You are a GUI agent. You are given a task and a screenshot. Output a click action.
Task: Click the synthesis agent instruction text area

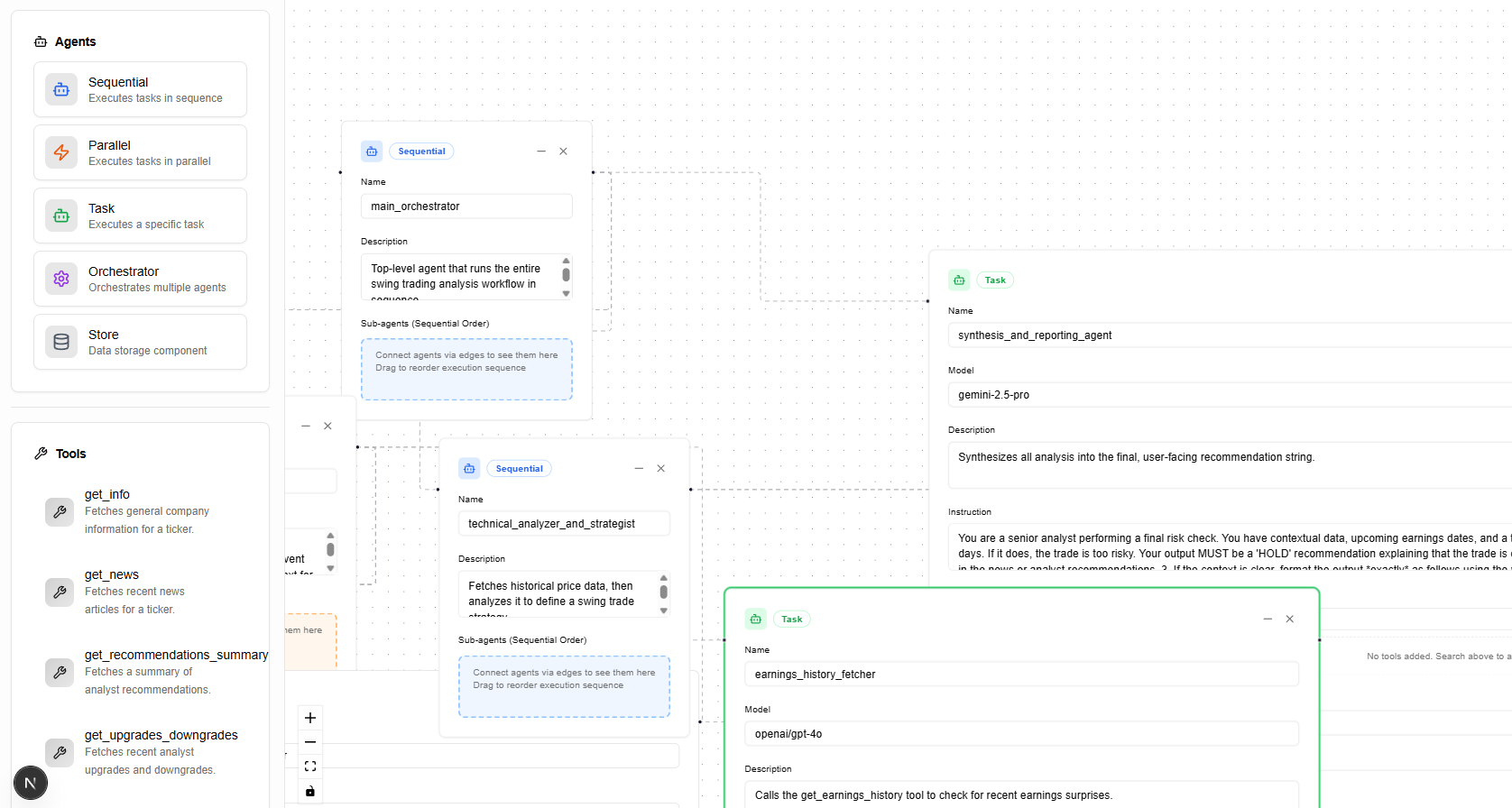(x=1230, y=547)
